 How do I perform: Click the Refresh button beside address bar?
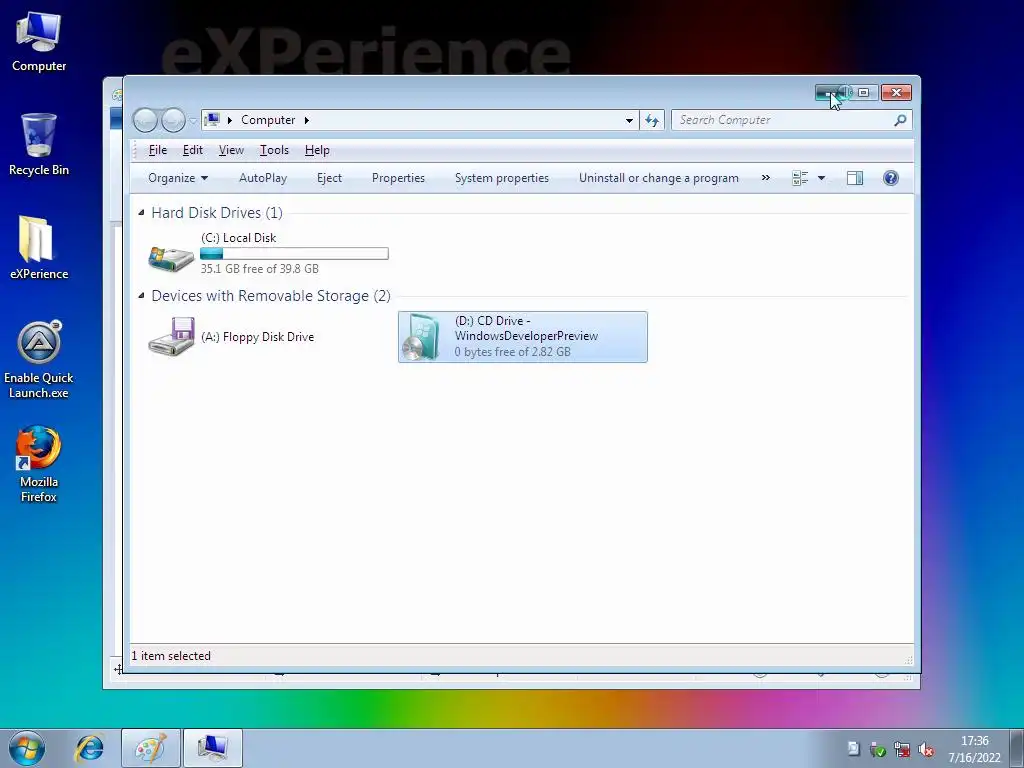[652, 120]
